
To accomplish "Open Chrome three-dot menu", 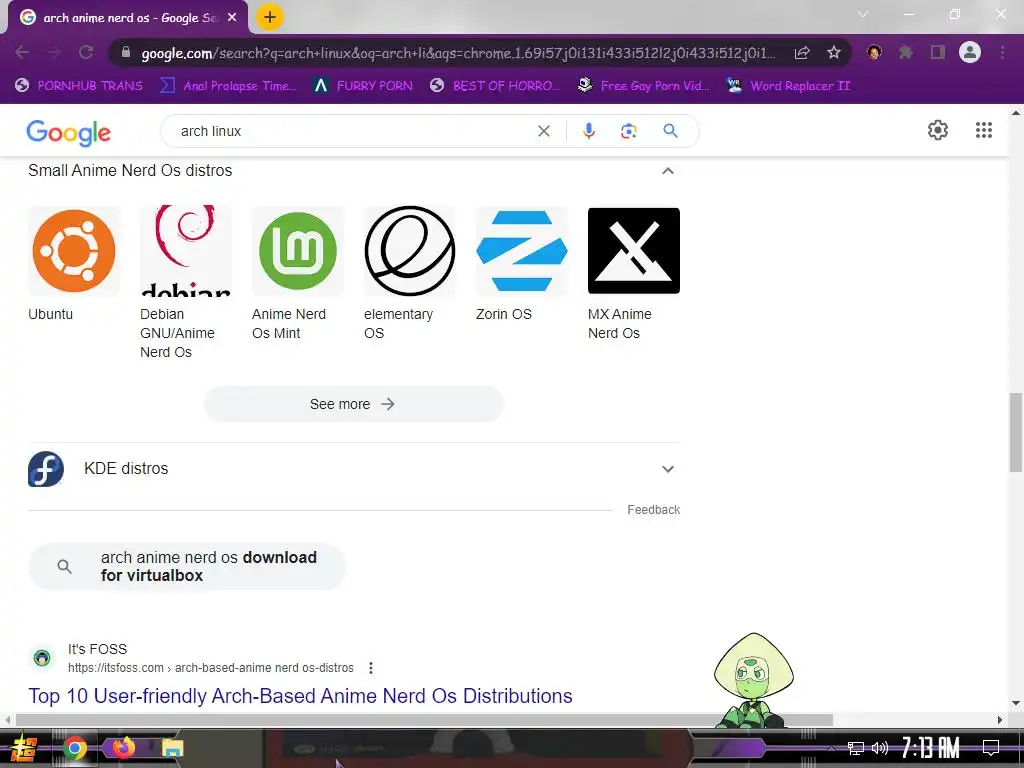I will [x=1002, y=52].
